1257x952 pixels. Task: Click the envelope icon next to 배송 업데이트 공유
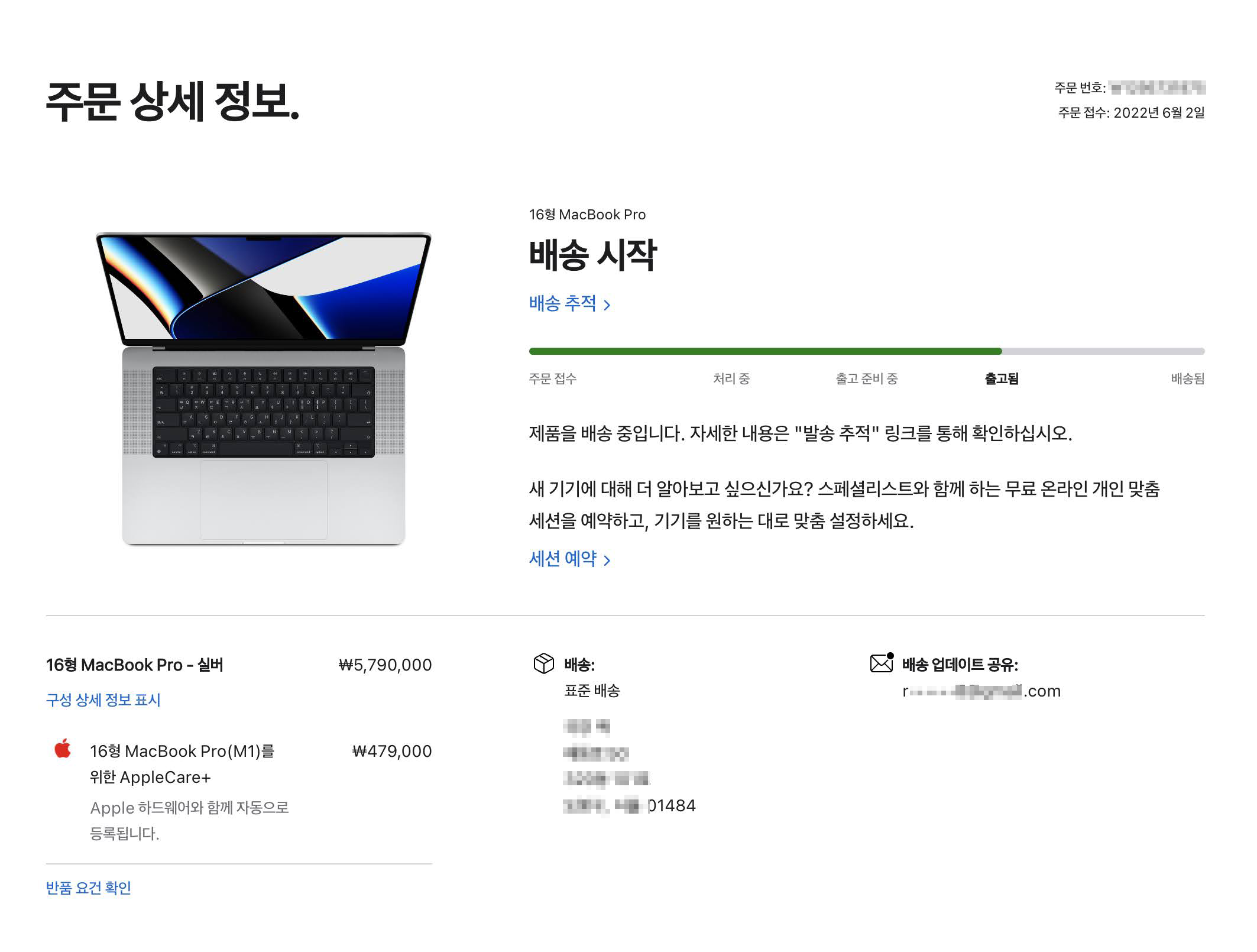[x=882, y=663]
